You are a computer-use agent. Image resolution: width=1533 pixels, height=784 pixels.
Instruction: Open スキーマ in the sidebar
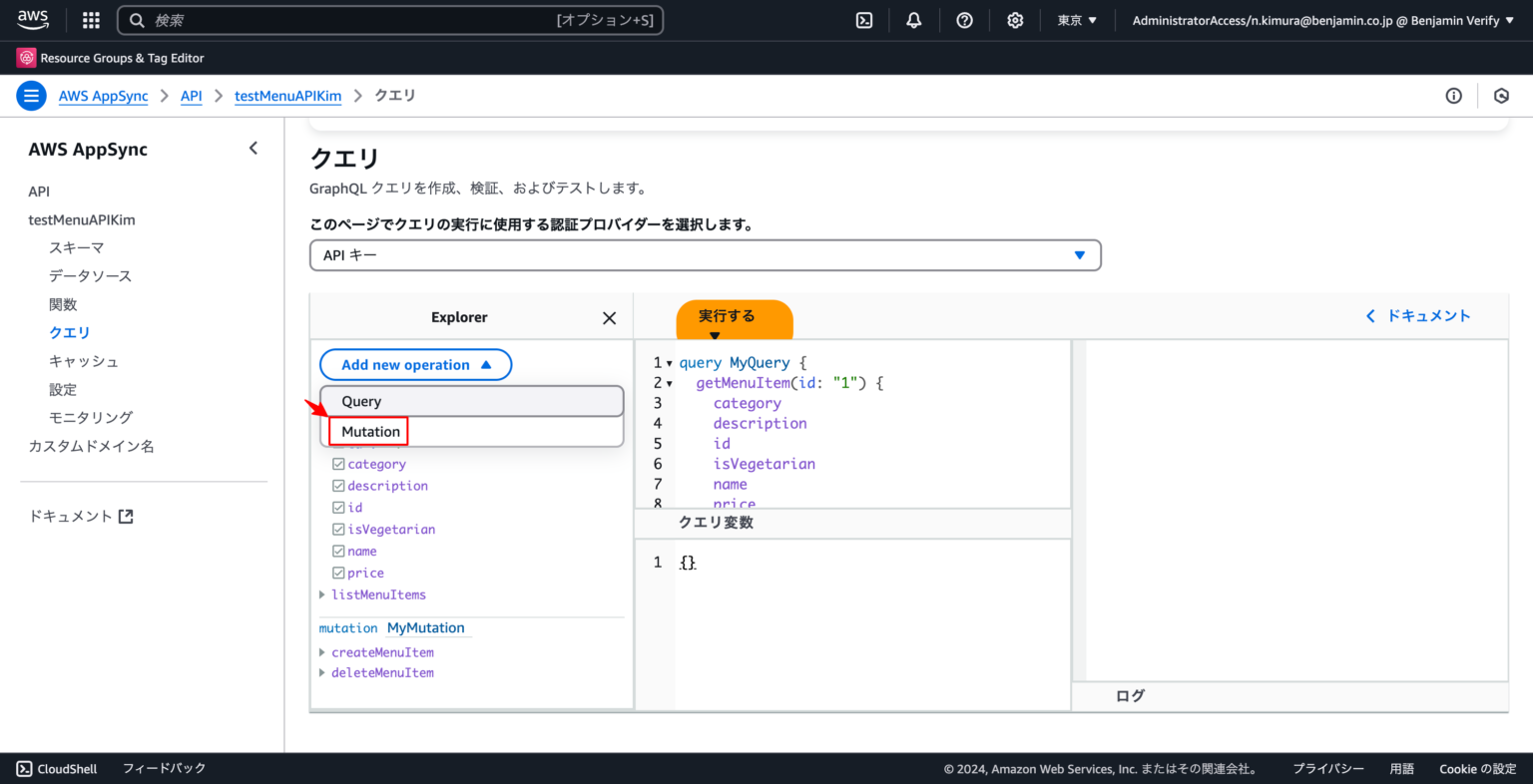tap(75, 247)
